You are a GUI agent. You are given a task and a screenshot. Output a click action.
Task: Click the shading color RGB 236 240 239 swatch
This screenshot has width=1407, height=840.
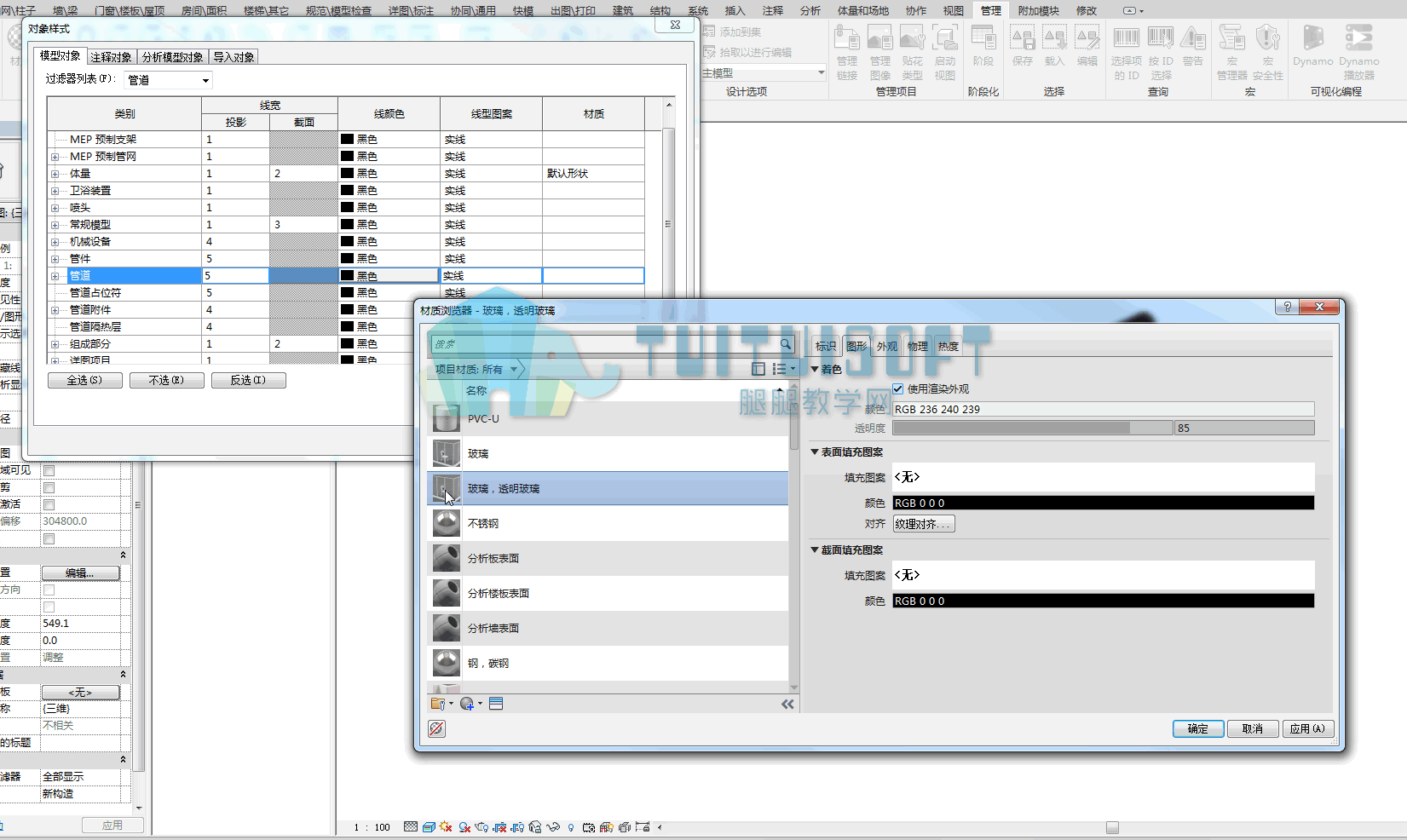point(1104,409)
